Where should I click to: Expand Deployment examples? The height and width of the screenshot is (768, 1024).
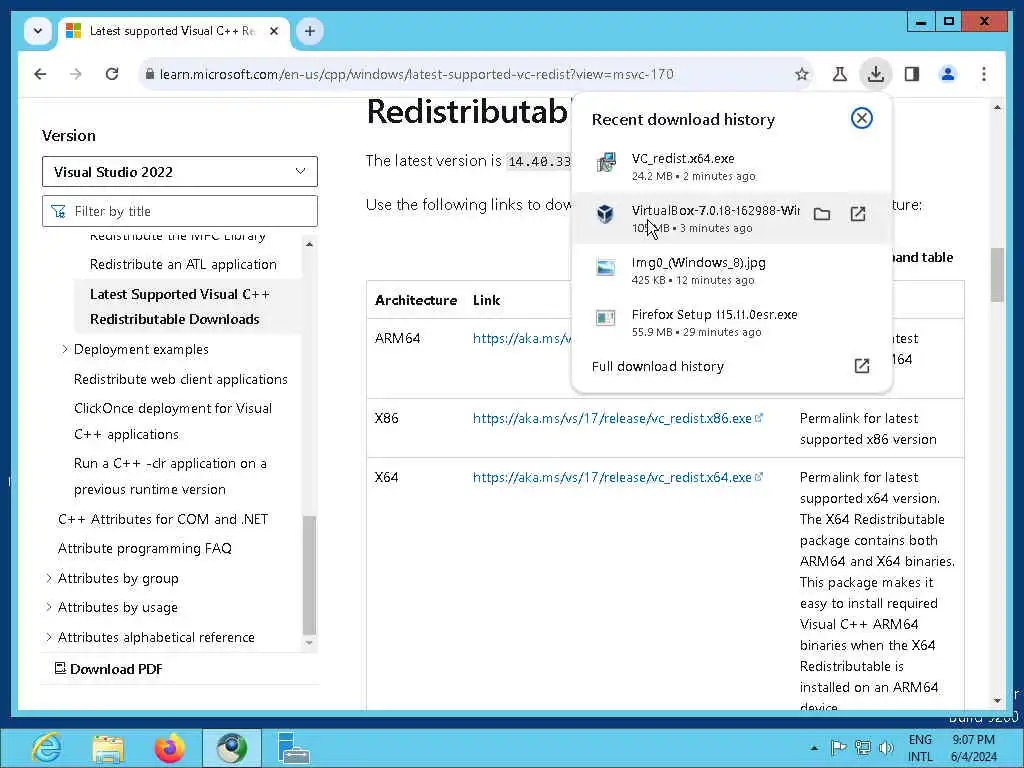(x=64, y=349)
